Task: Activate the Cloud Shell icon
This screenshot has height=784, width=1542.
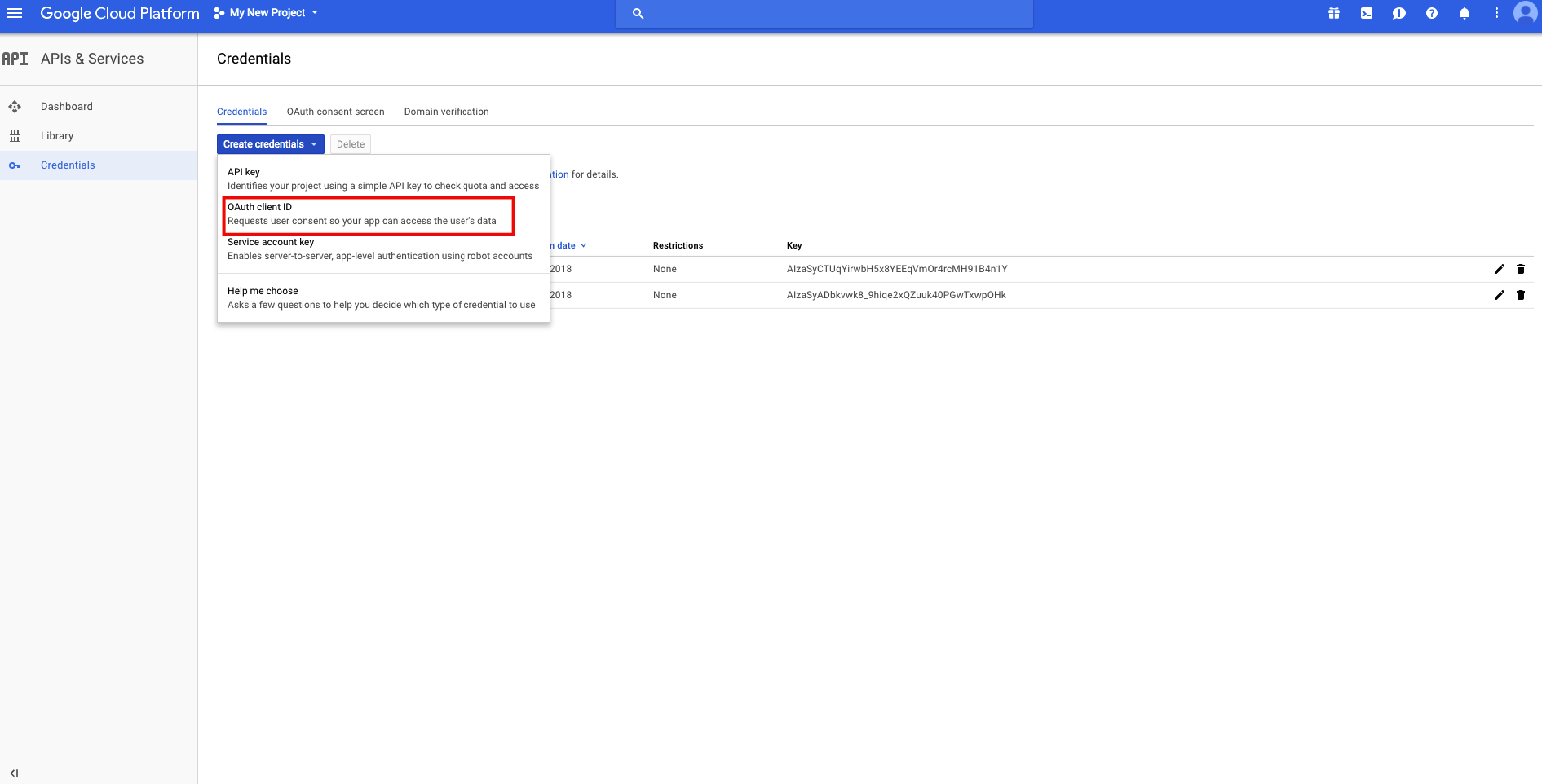Action: (x=1367, y=13)
